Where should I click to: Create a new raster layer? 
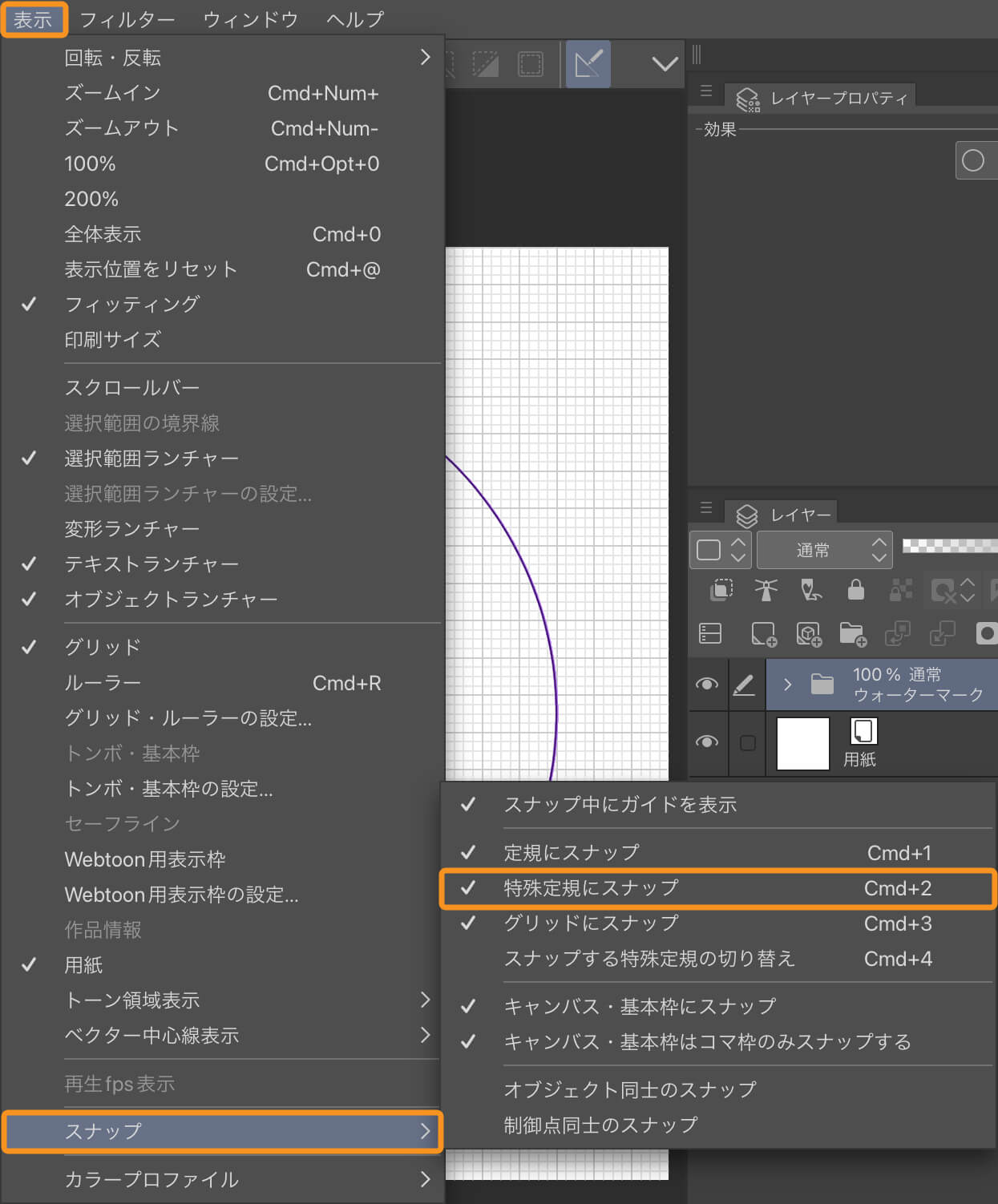[x=764, y=633]
